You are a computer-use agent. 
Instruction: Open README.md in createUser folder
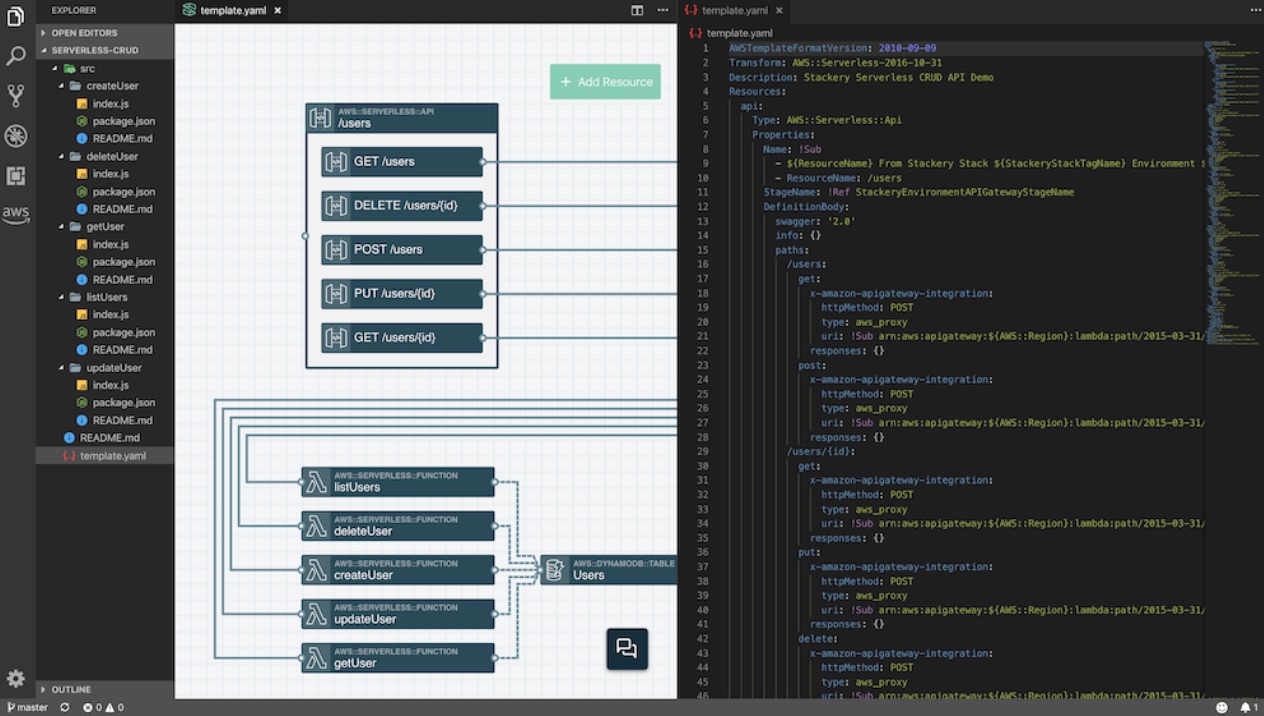pos(105,138)
